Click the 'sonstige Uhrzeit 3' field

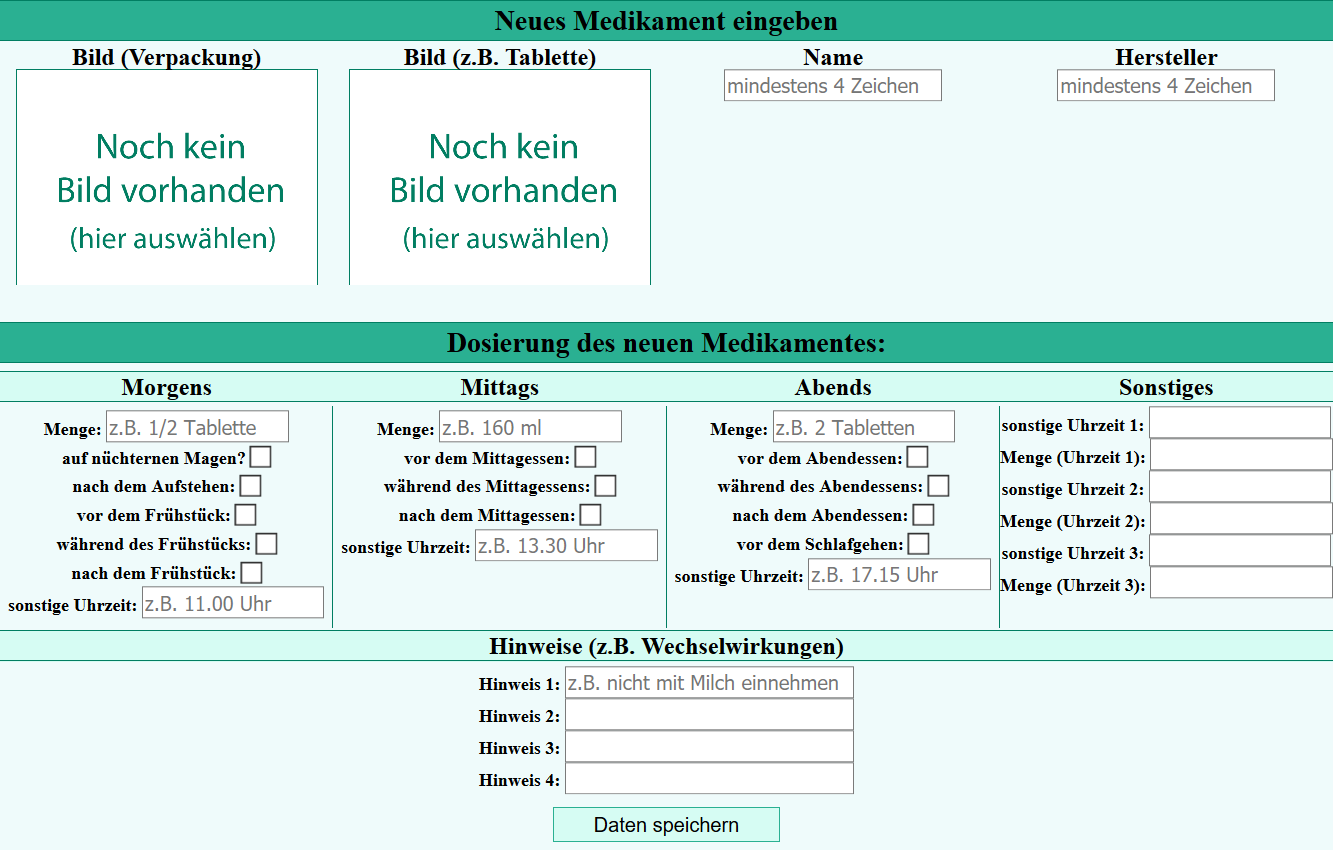click(1240, 550)
